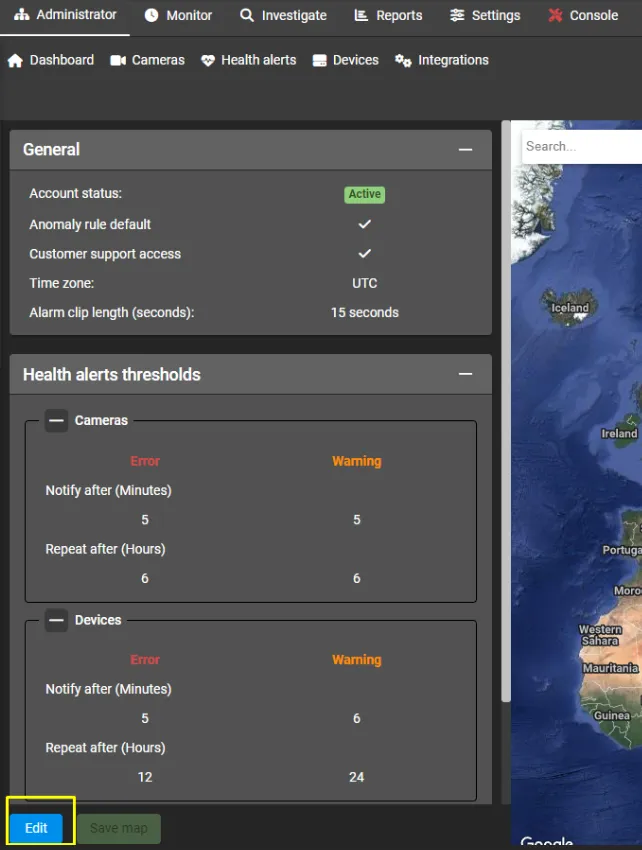Click the map Search field
Screen dimensions: 642x850
582,146
